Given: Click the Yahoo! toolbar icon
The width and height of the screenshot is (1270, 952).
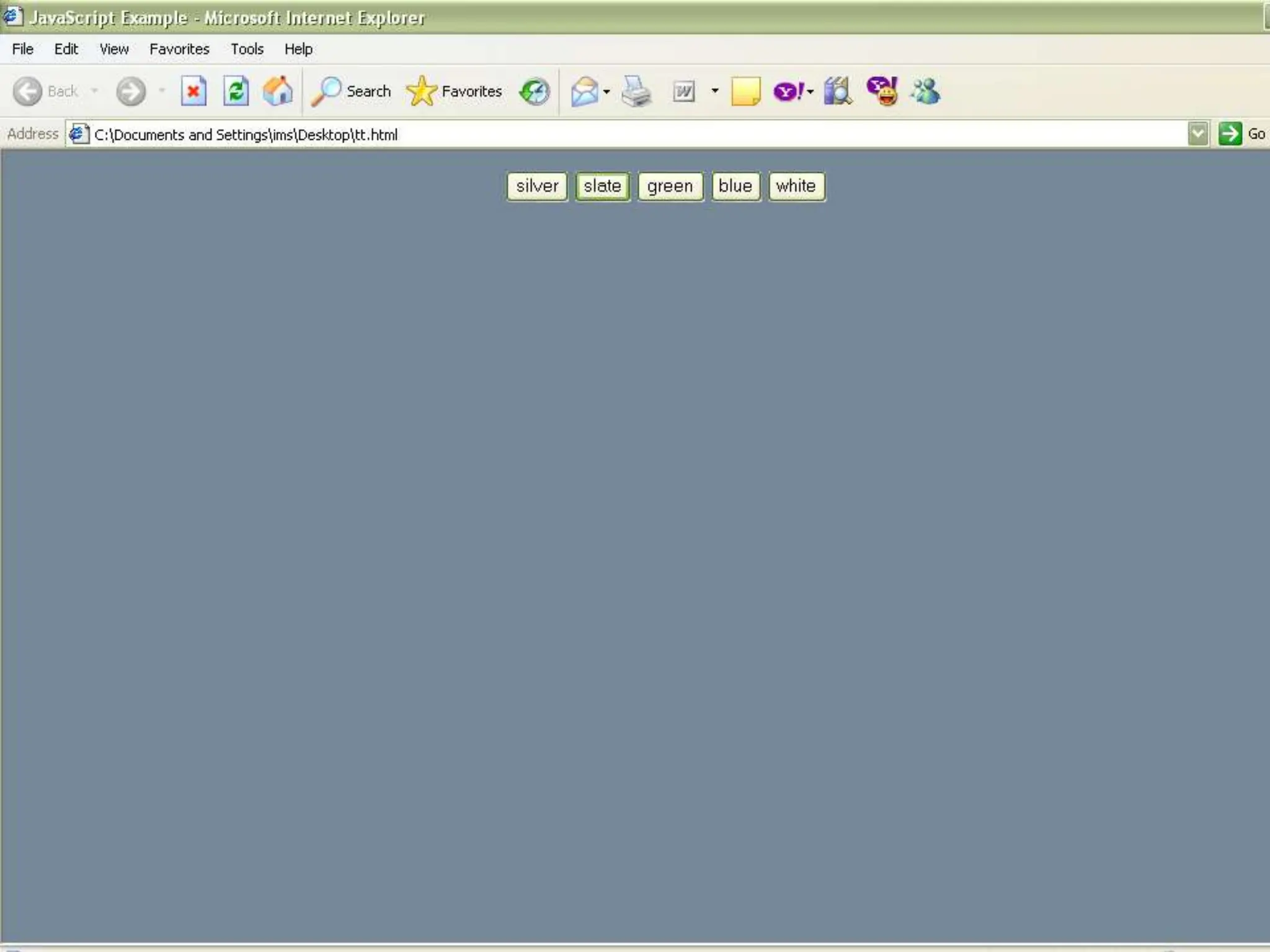Looking at the screenshot, I should pos(788,92).
